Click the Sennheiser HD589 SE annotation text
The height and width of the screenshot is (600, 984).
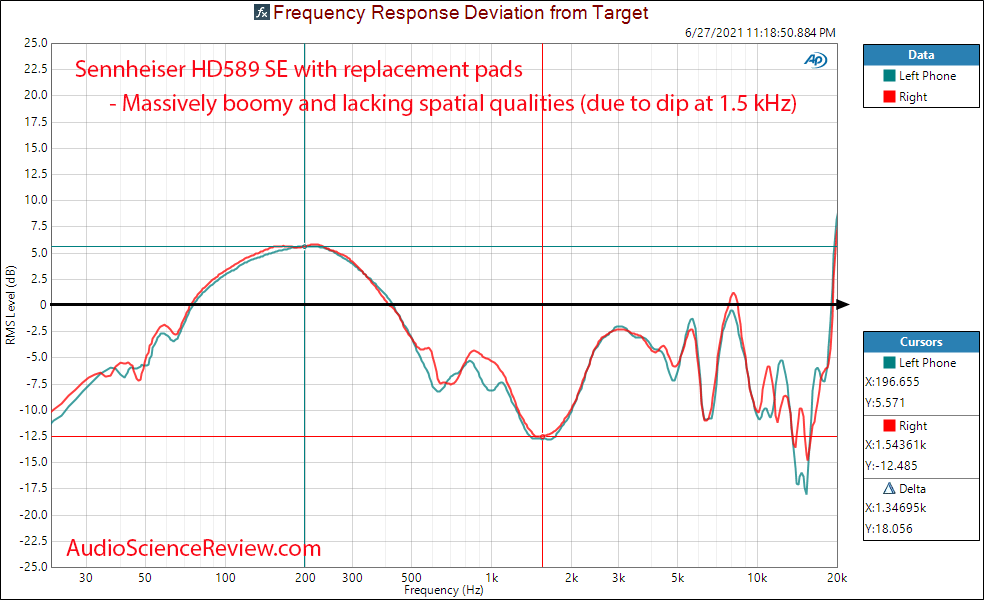click(299, 68)
